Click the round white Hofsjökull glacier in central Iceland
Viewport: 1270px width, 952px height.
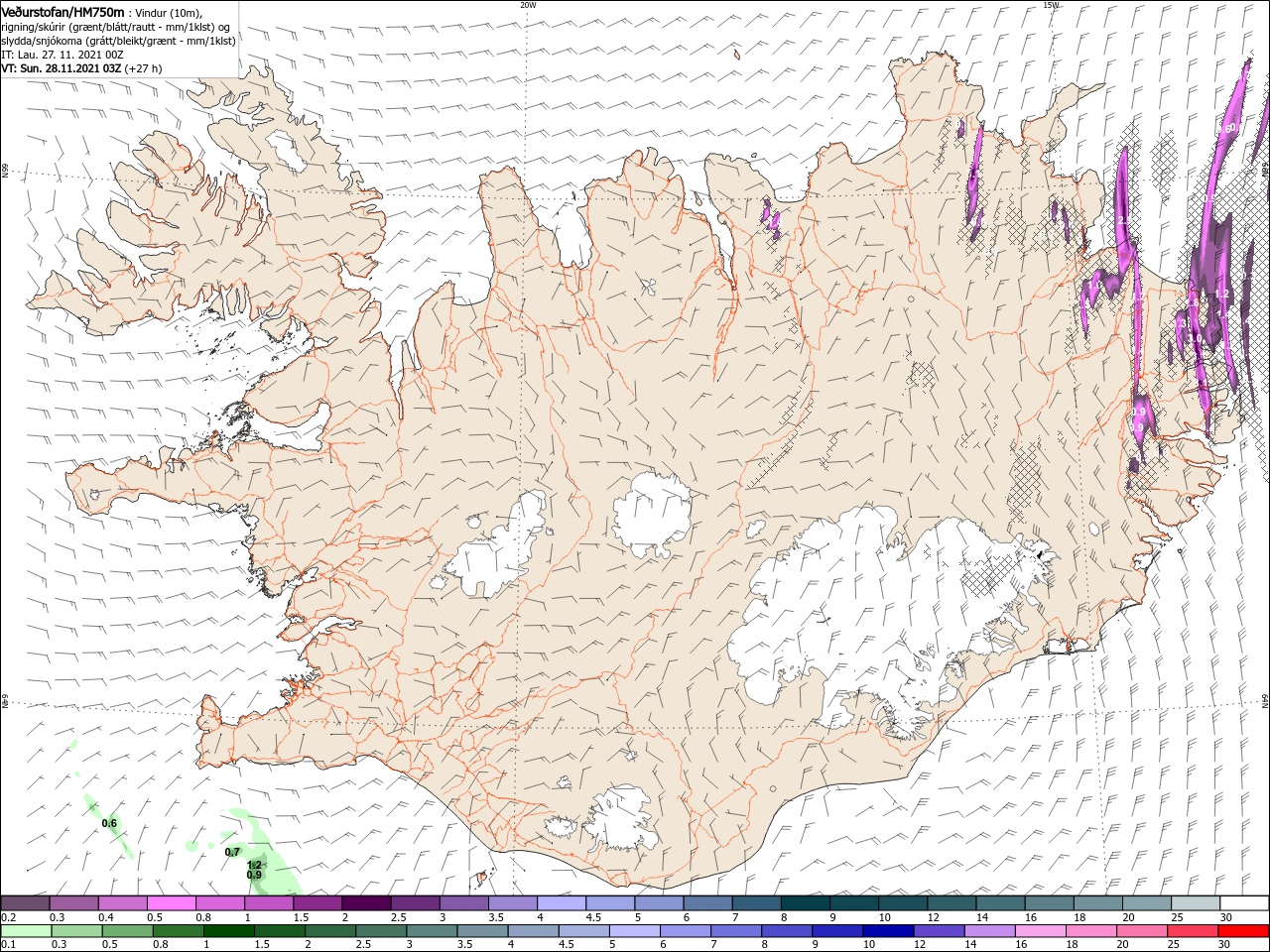tap(653, 514)
